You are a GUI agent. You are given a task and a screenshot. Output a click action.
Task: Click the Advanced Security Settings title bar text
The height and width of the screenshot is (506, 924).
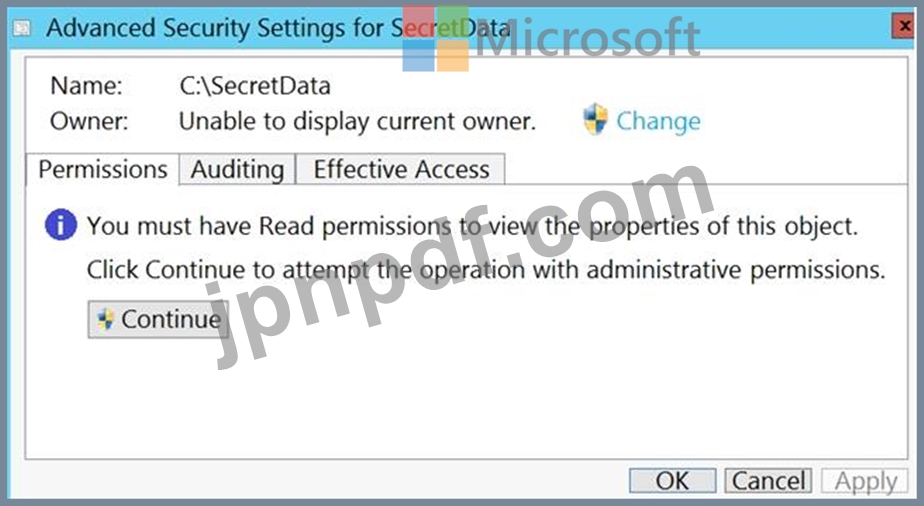tap(278, 28)
